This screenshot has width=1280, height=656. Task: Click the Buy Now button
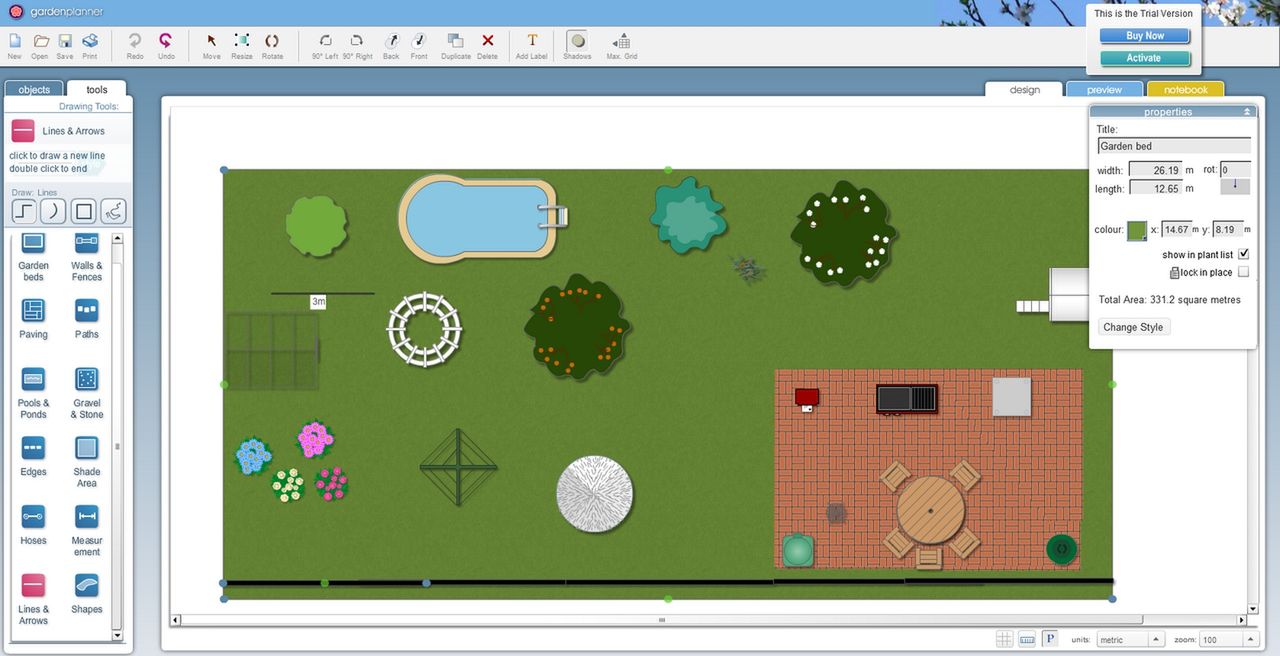[1145, 36]
